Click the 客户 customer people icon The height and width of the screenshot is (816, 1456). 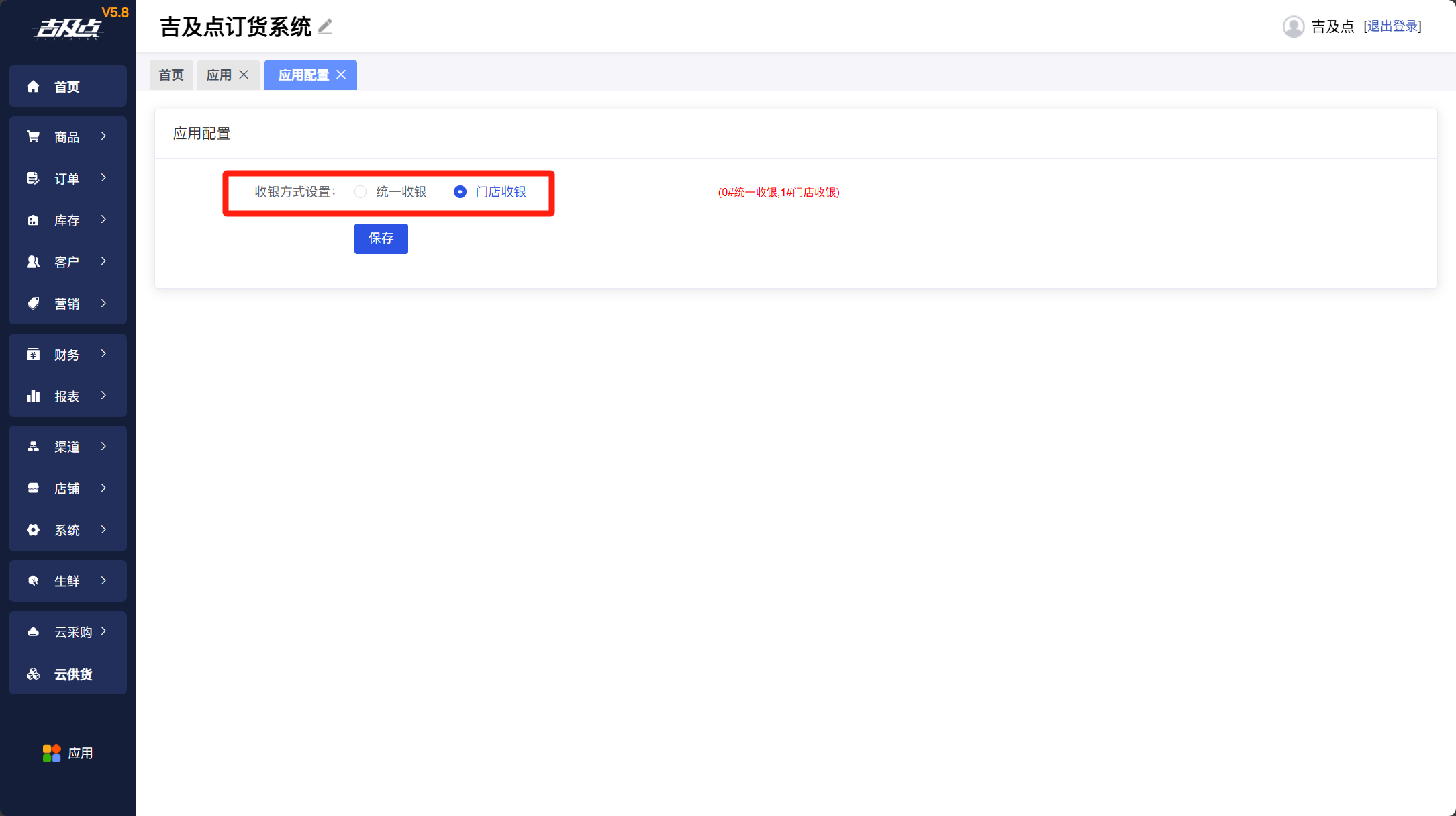click(33, 262)
